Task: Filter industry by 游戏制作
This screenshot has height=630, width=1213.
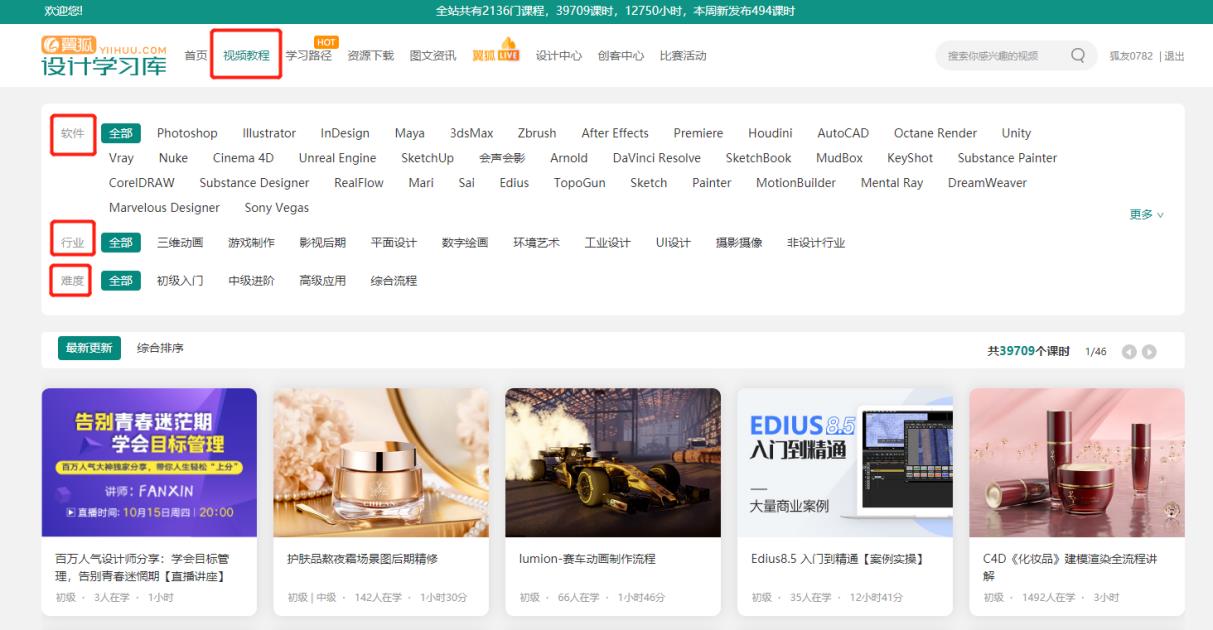Action: (251, 243)
